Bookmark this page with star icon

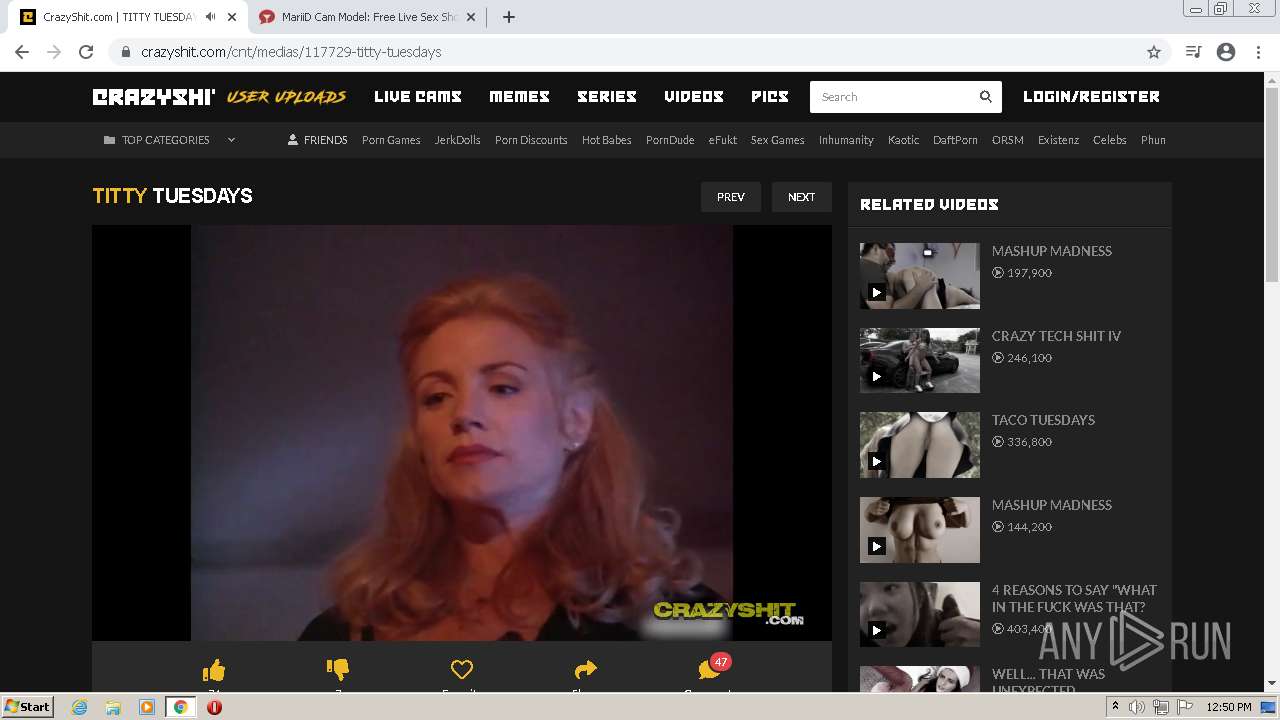coord(1154,52)
